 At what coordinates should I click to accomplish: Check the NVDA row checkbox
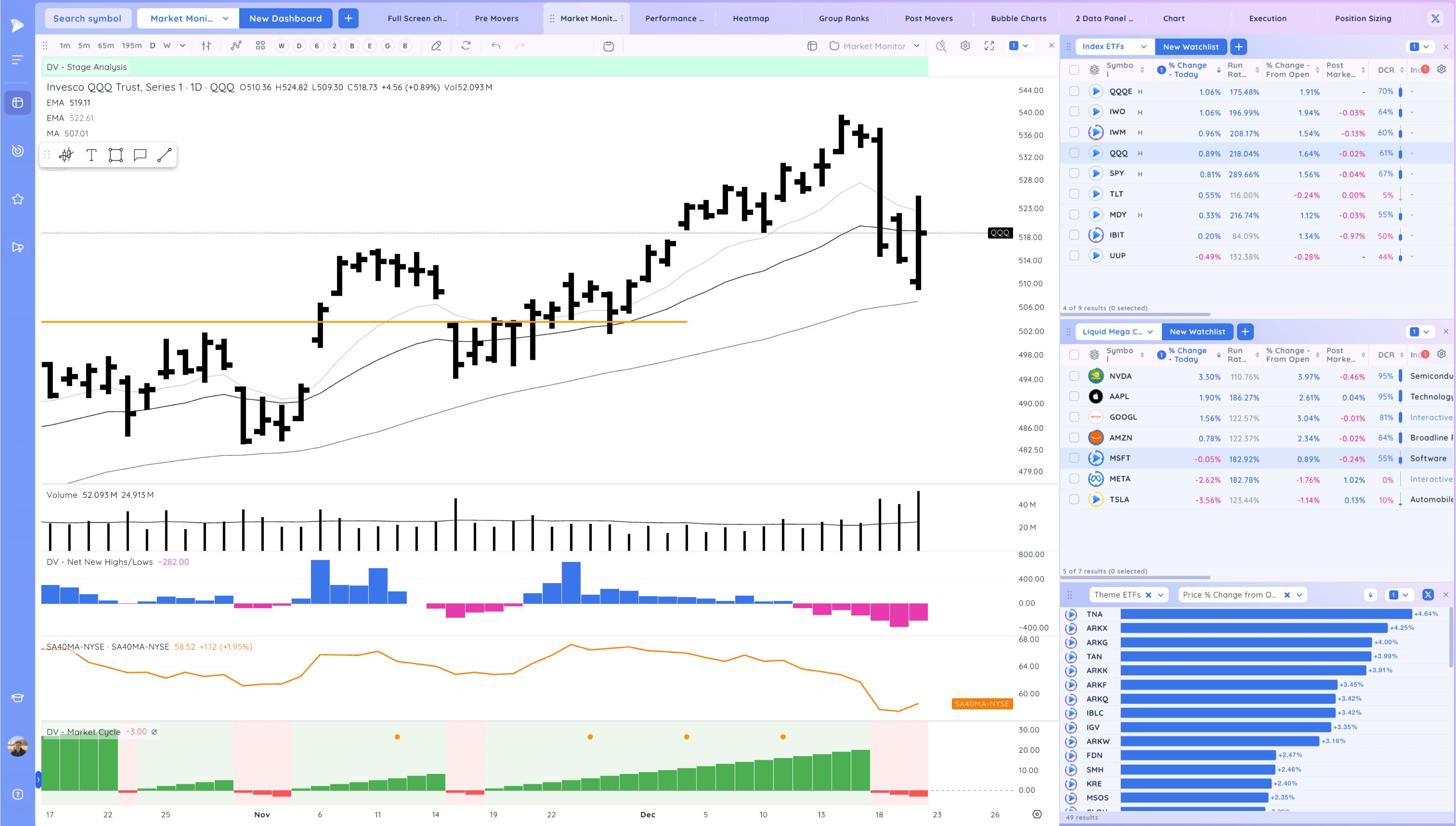(1074, 376)
